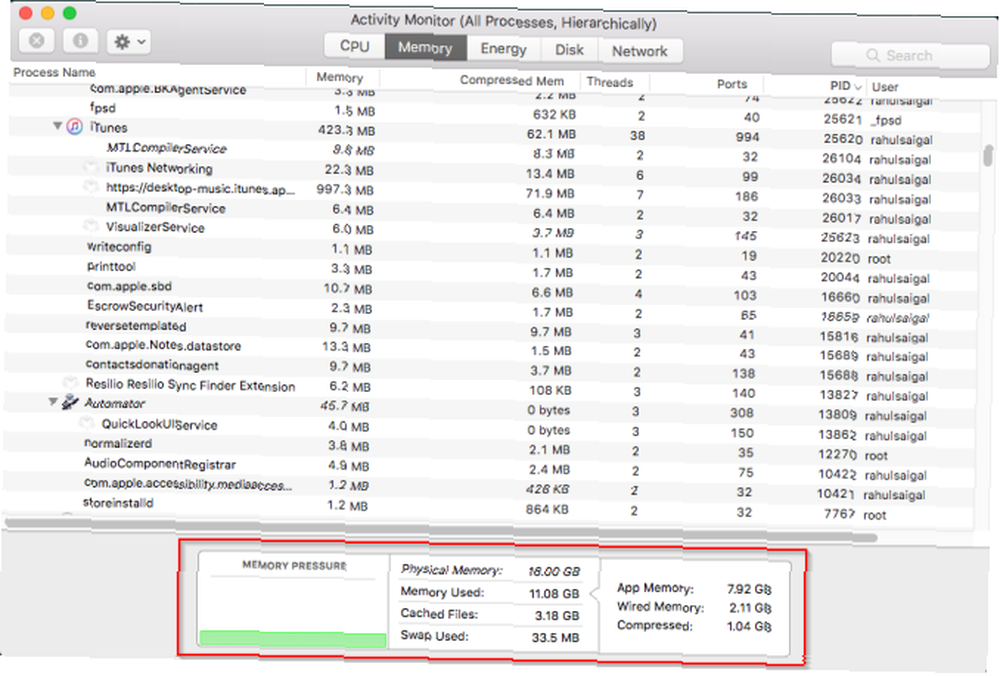Sort by Process Name column header
Viewport: 1000px width, 676px height.
[55, 72]
